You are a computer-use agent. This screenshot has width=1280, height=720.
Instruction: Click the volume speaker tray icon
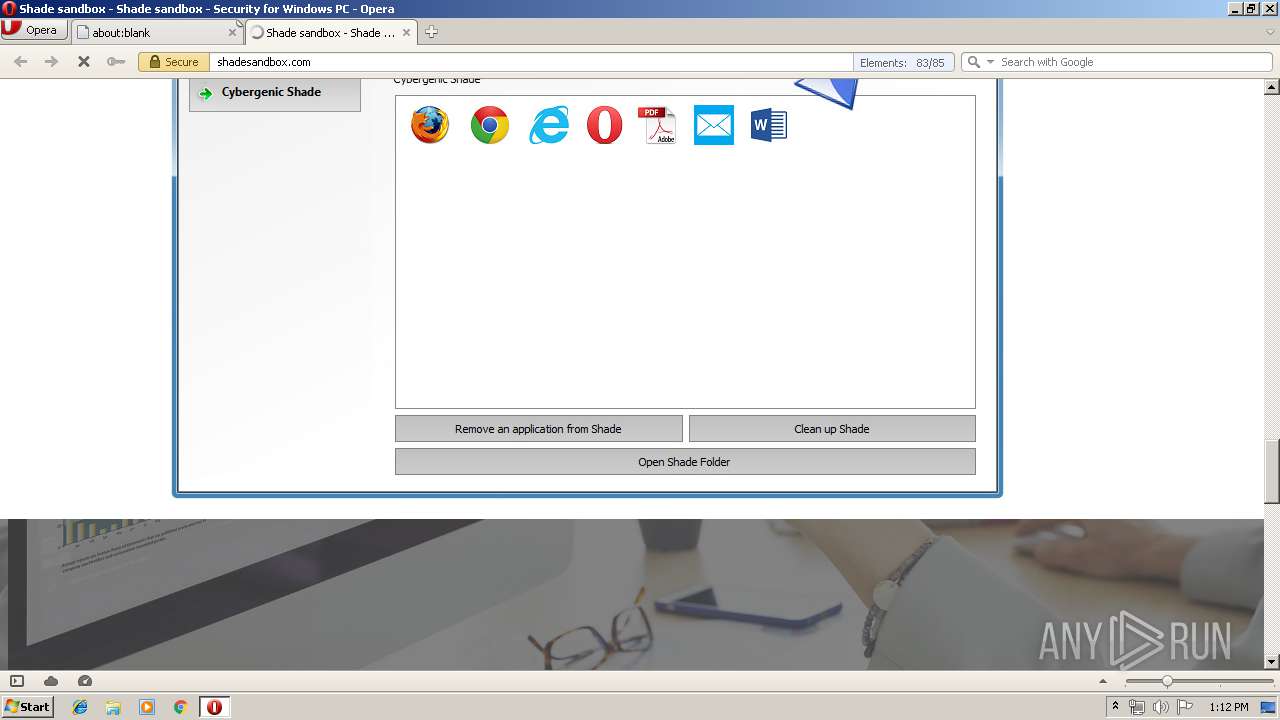(1160, 707)
